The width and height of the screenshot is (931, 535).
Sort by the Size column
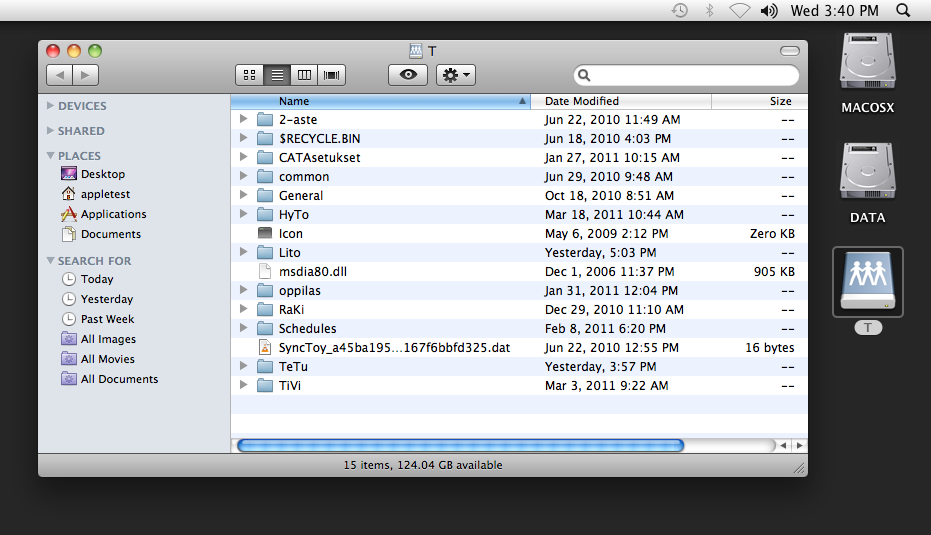[759, 101]
